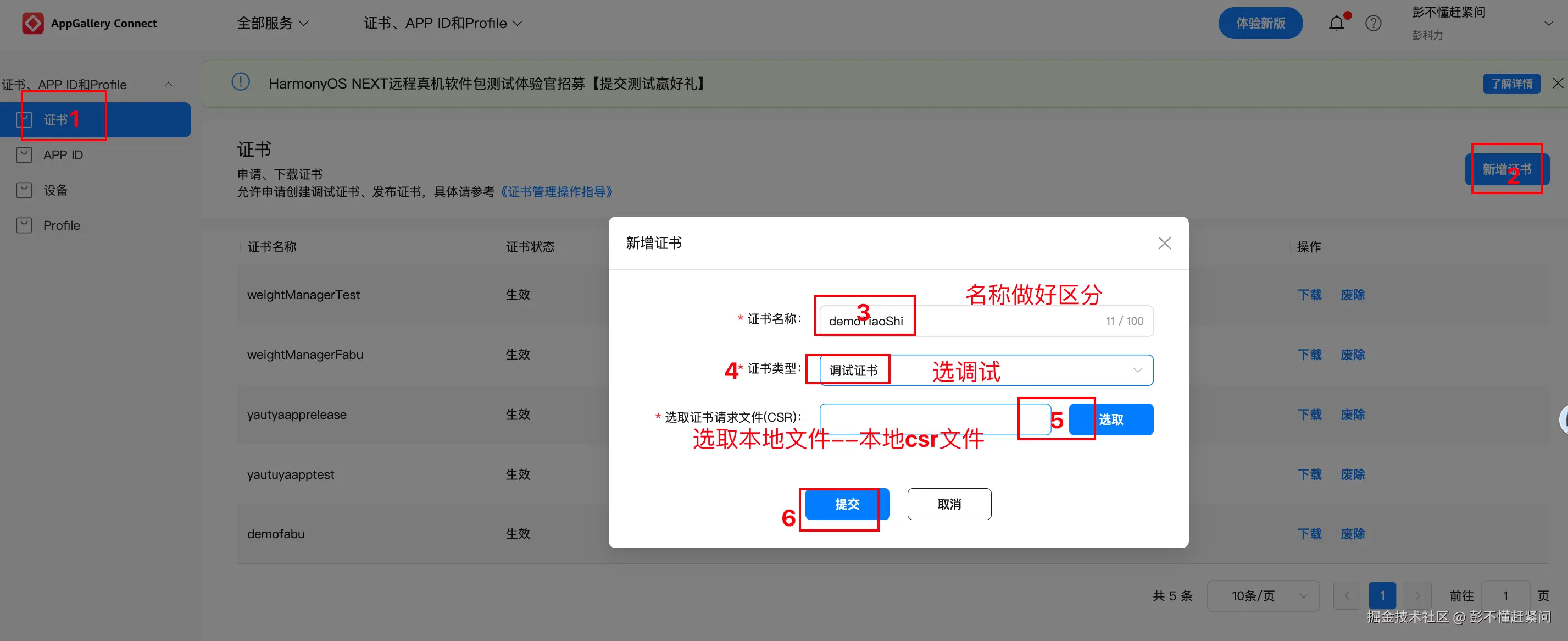Image resolution: width=1568 pixels, height=641 pixels.
Task: Open the 10条/页 page size dropdown
Action: 1263,596
